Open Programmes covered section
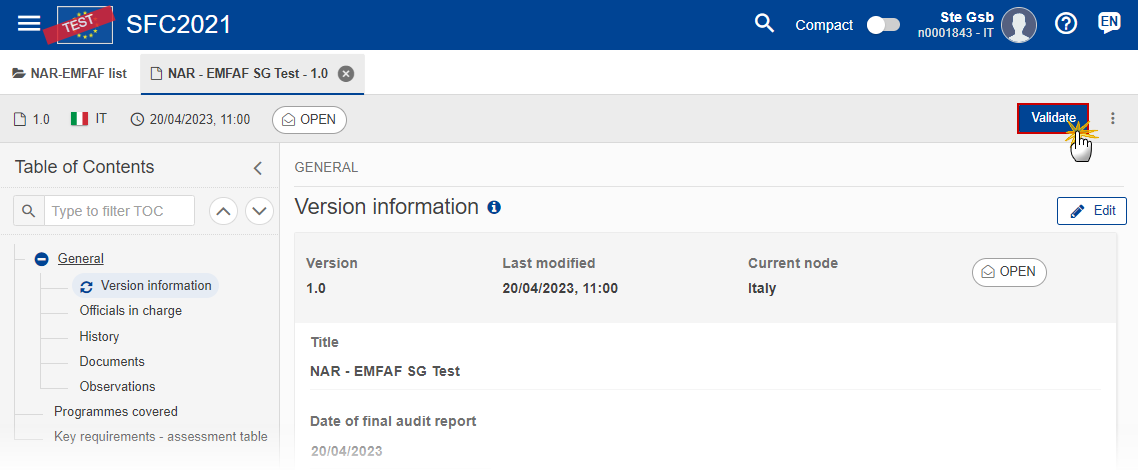 click(115, 411)
